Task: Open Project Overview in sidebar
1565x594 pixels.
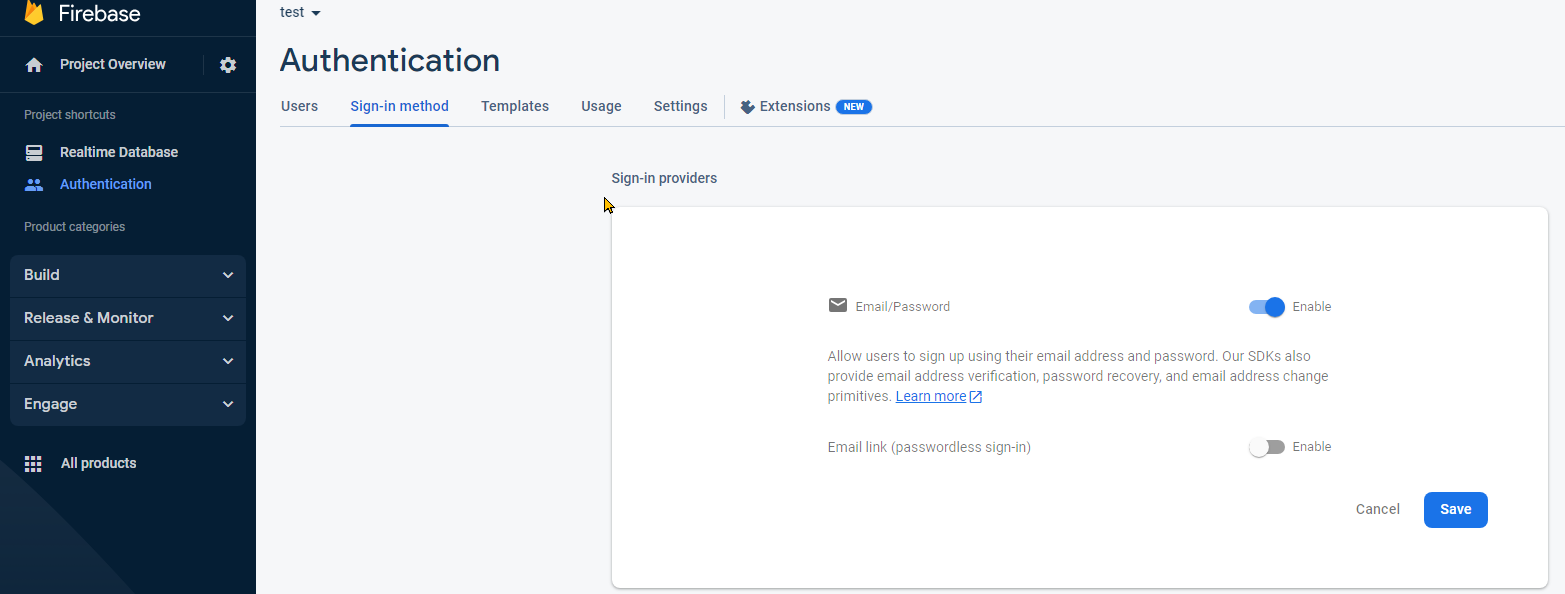Action: (113, 65)
